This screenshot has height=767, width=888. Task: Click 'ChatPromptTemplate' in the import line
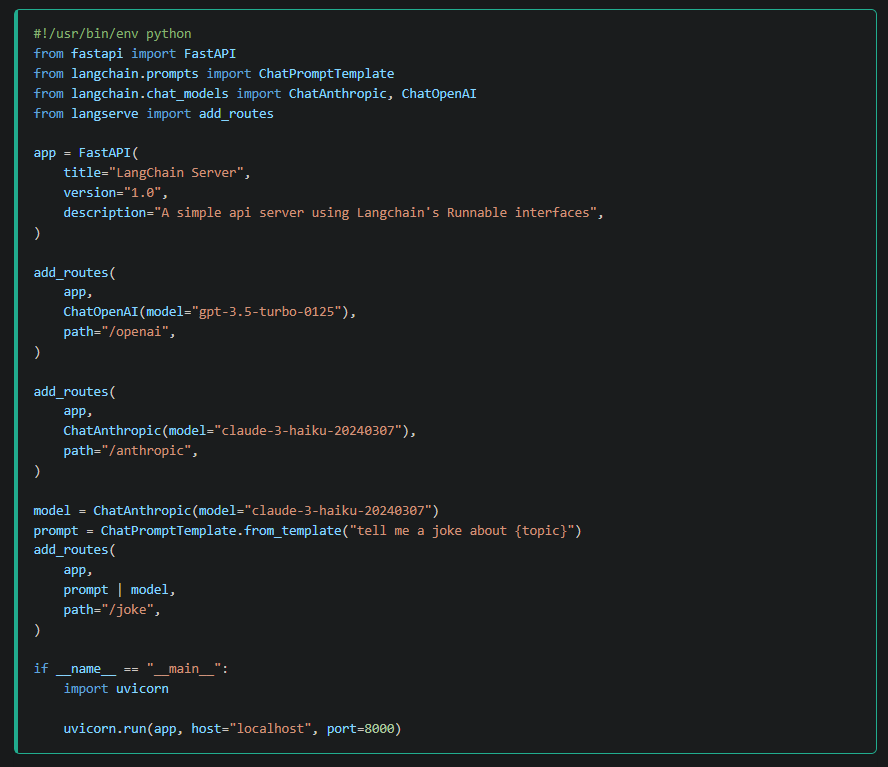click(326, 74)
